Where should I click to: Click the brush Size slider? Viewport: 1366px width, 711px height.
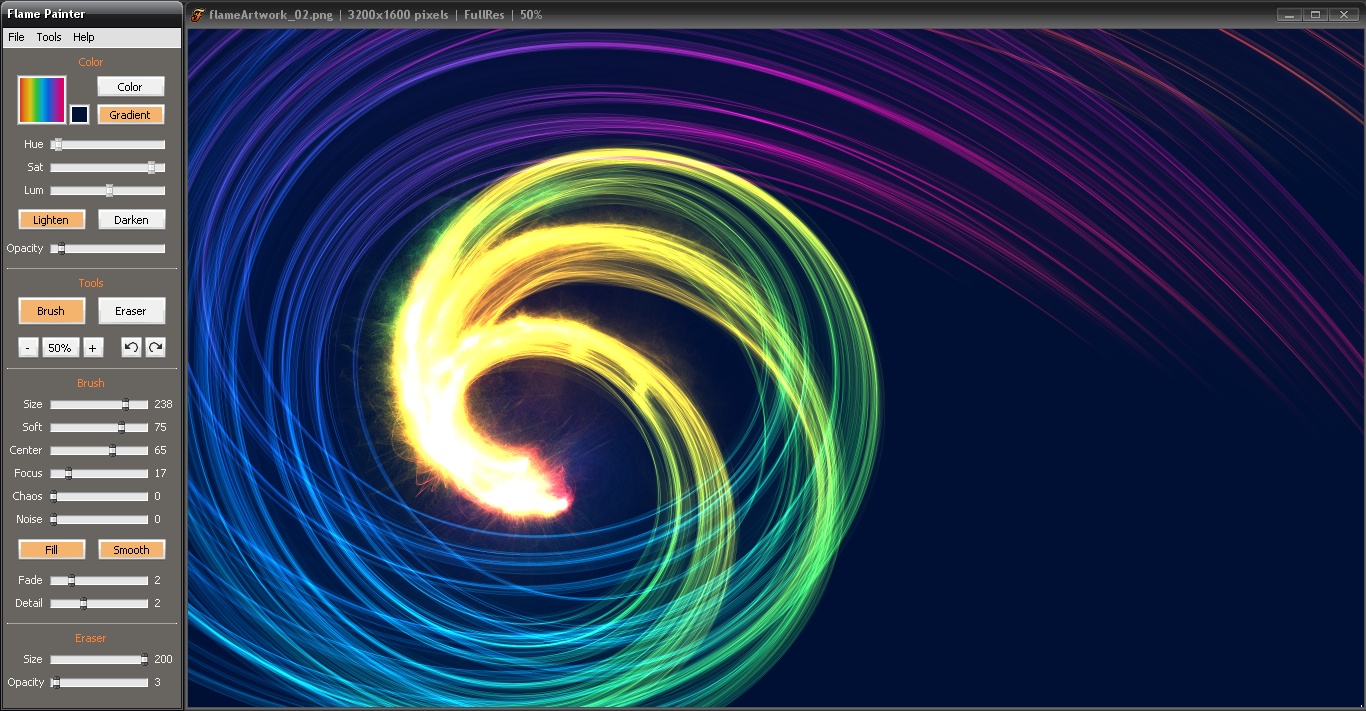pos(99,404)
